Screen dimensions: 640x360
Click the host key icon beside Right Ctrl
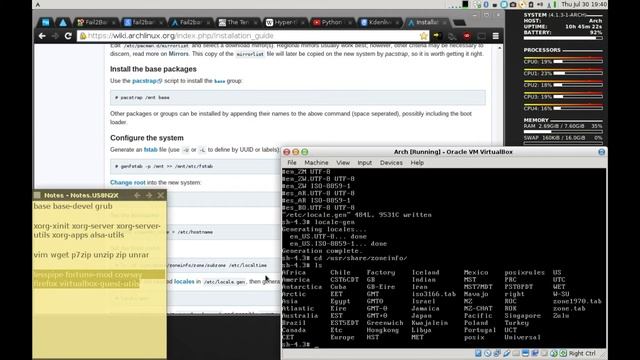[x=563, y=353]
